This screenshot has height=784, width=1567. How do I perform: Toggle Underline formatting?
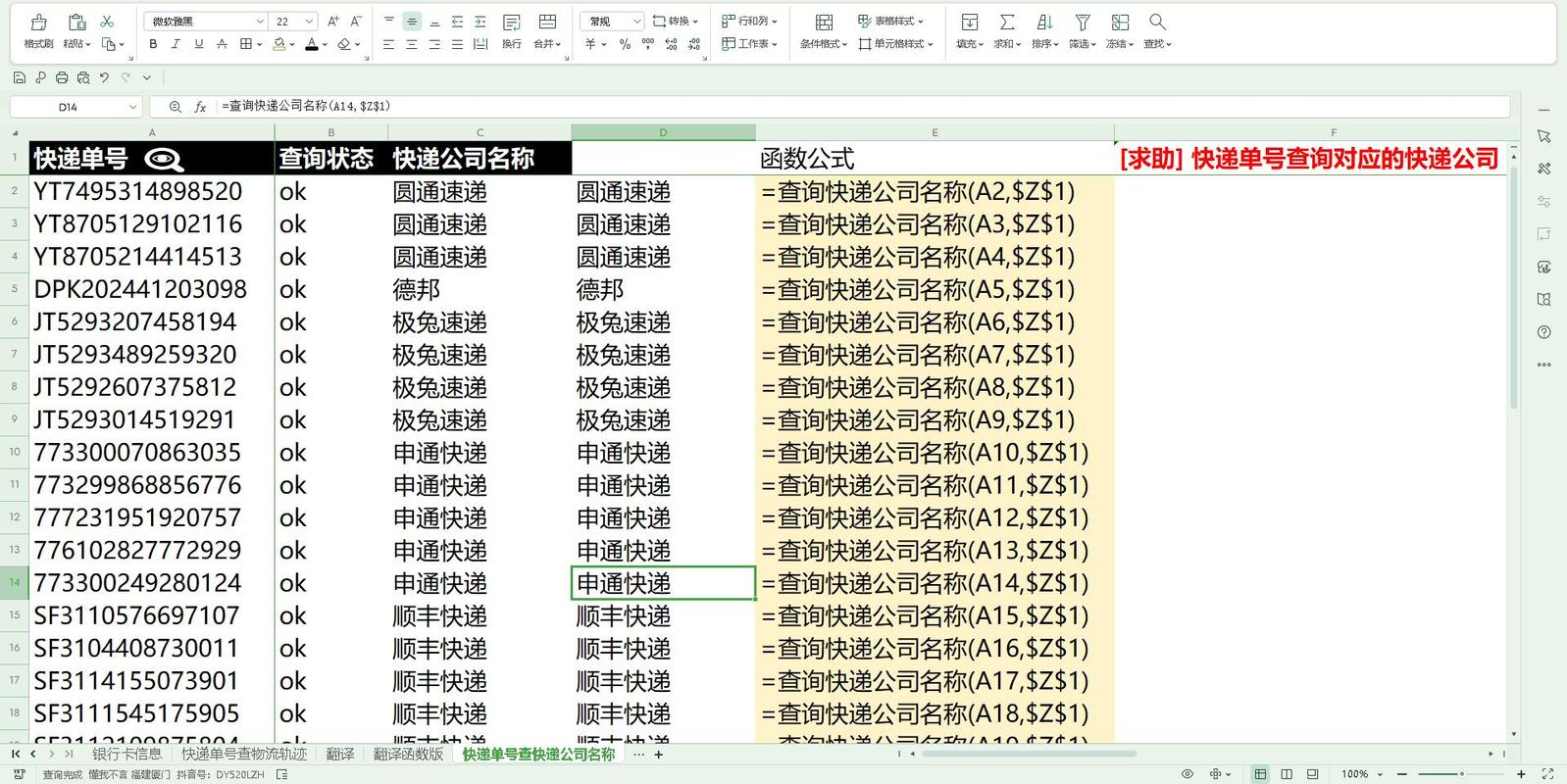click(199, 44)
